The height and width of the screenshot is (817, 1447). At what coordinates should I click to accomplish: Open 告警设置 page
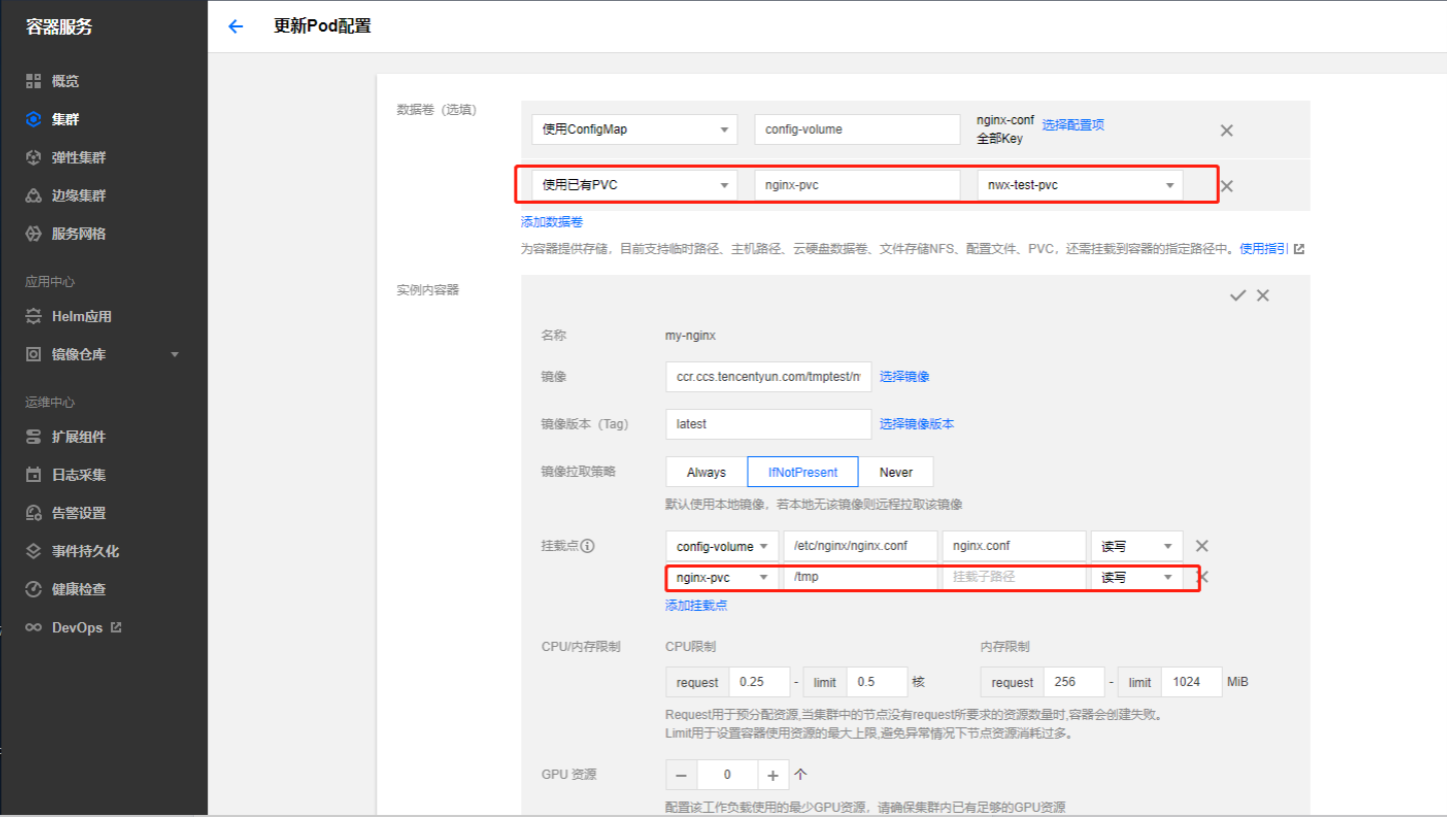[79, 513]
